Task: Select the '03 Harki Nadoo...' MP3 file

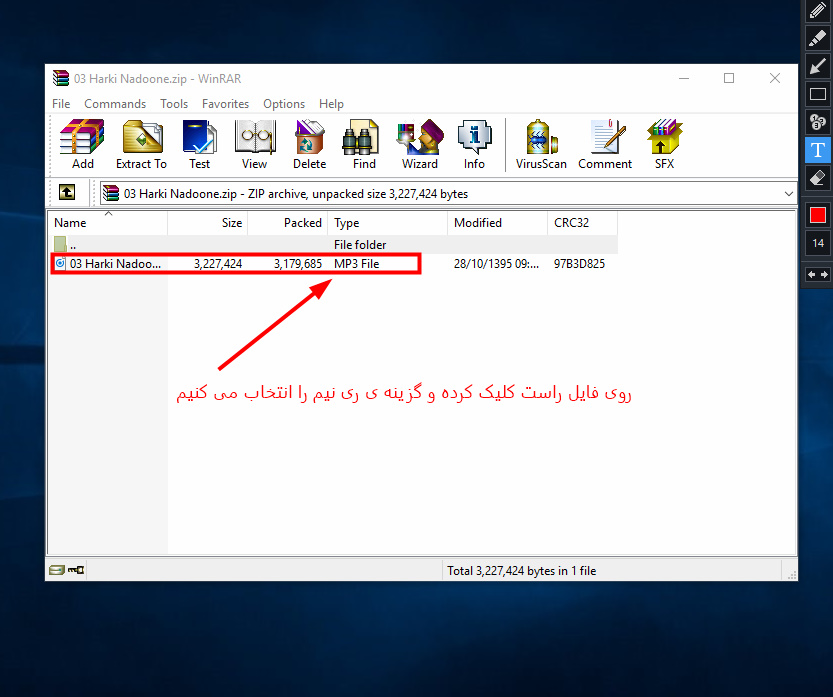Action: 109,264
